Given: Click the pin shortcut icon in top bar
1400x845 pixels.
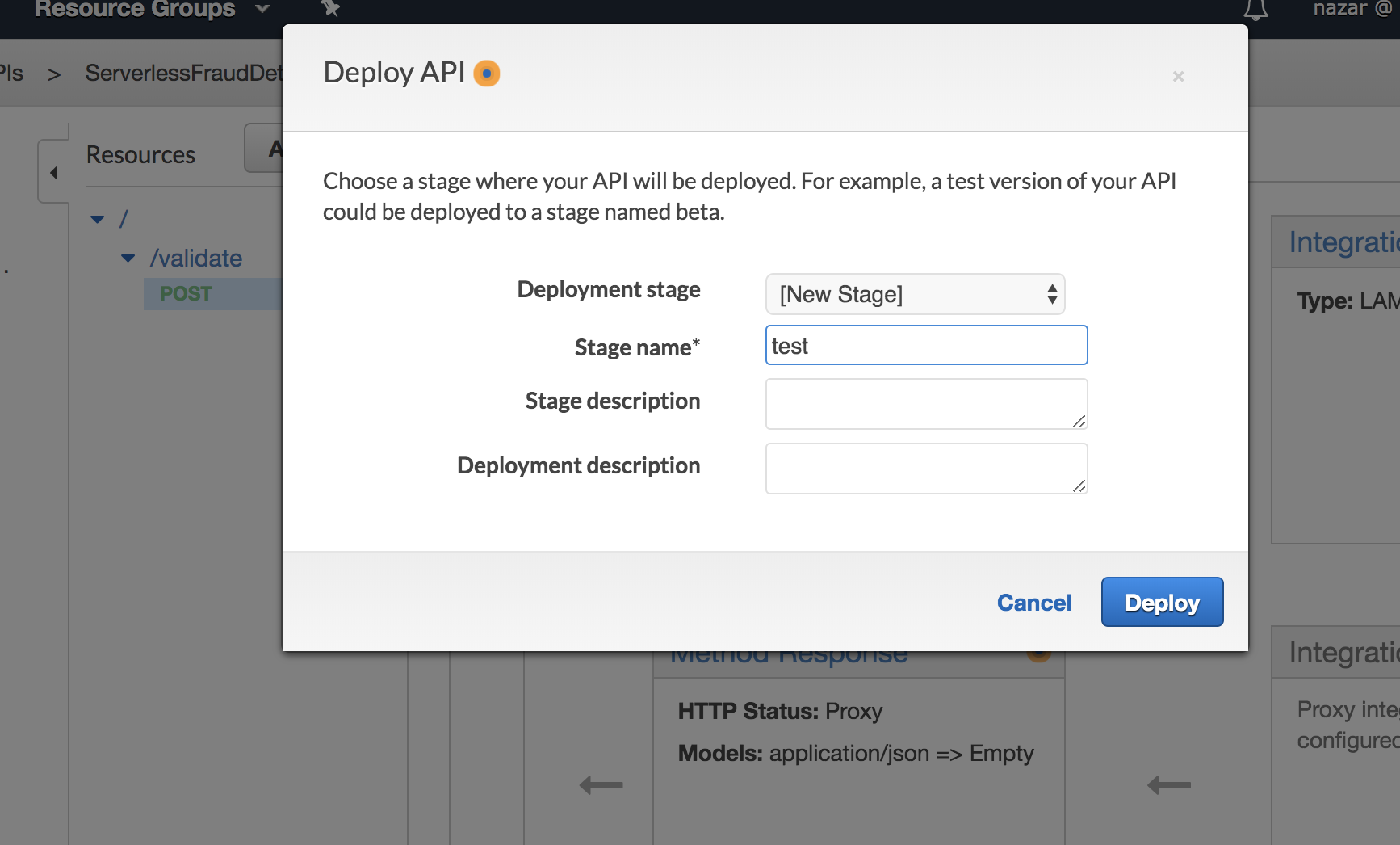Looking at the screenshot, I should tap(330, 8).
